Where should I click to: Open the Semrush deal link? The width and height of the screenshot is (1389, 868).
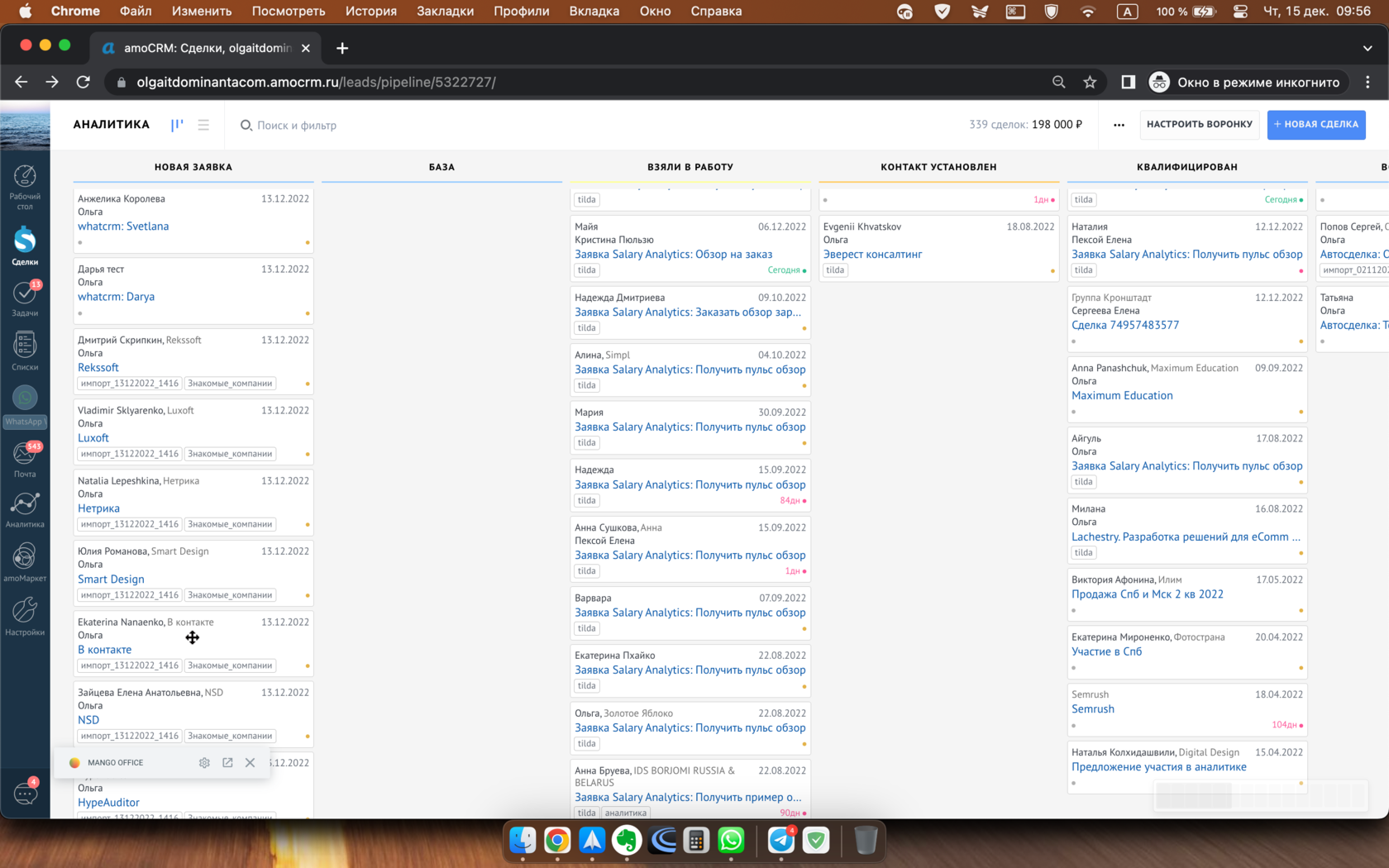click(x=1093, y=709)
